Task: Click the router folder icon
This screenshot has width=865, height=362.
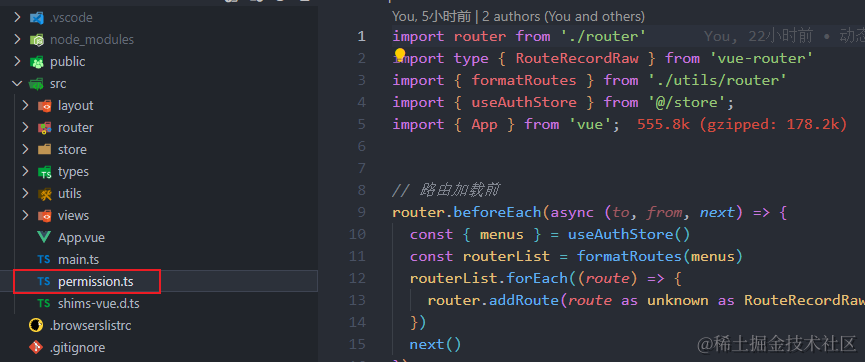Action: coord(45,127)
